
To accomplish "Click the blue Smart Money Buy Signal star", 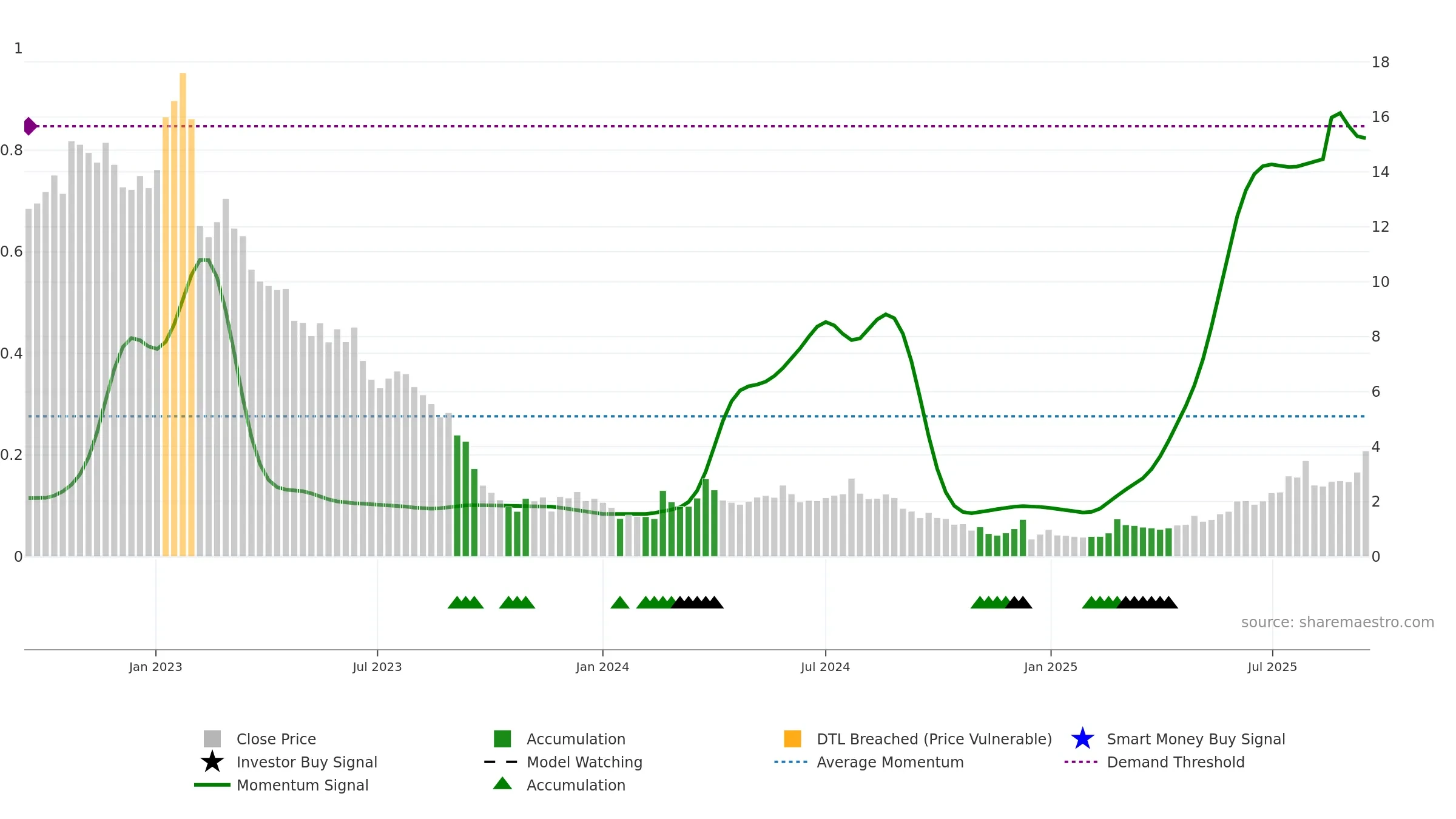I will click(1082, 739).
